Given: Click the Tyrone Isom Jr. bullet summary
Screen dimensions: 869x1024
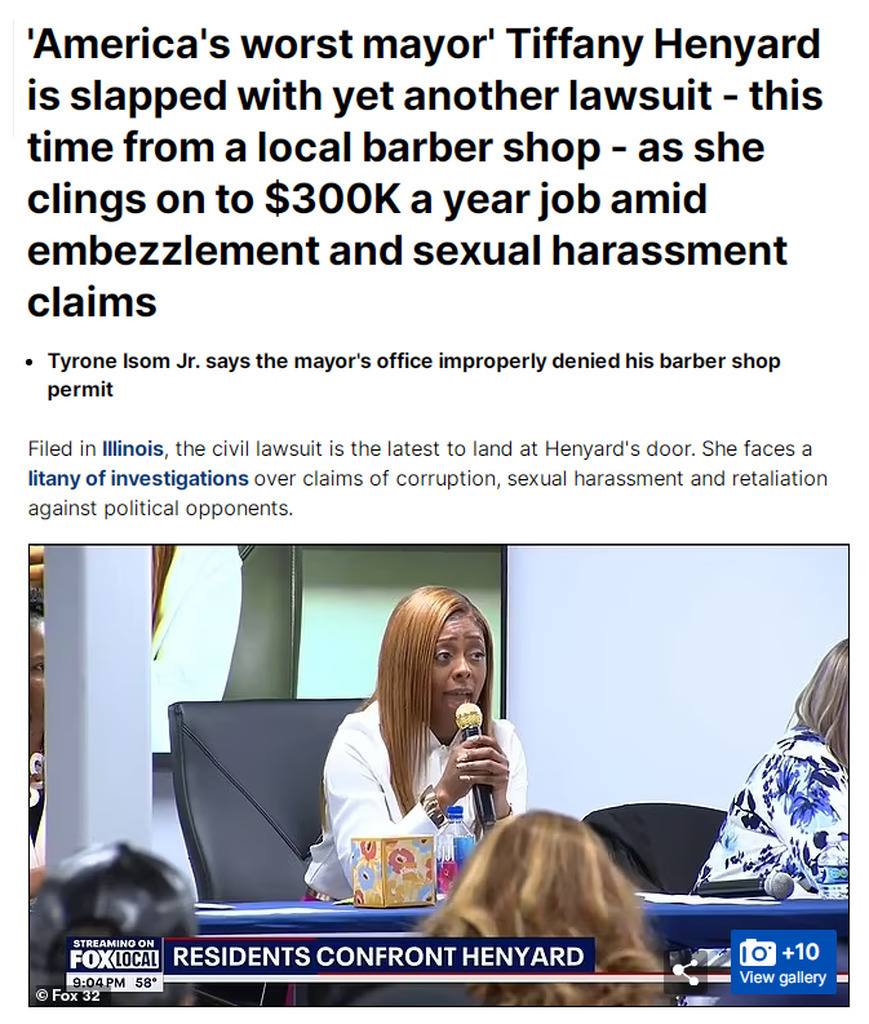Looking at the screenshot, I should 414,375.
